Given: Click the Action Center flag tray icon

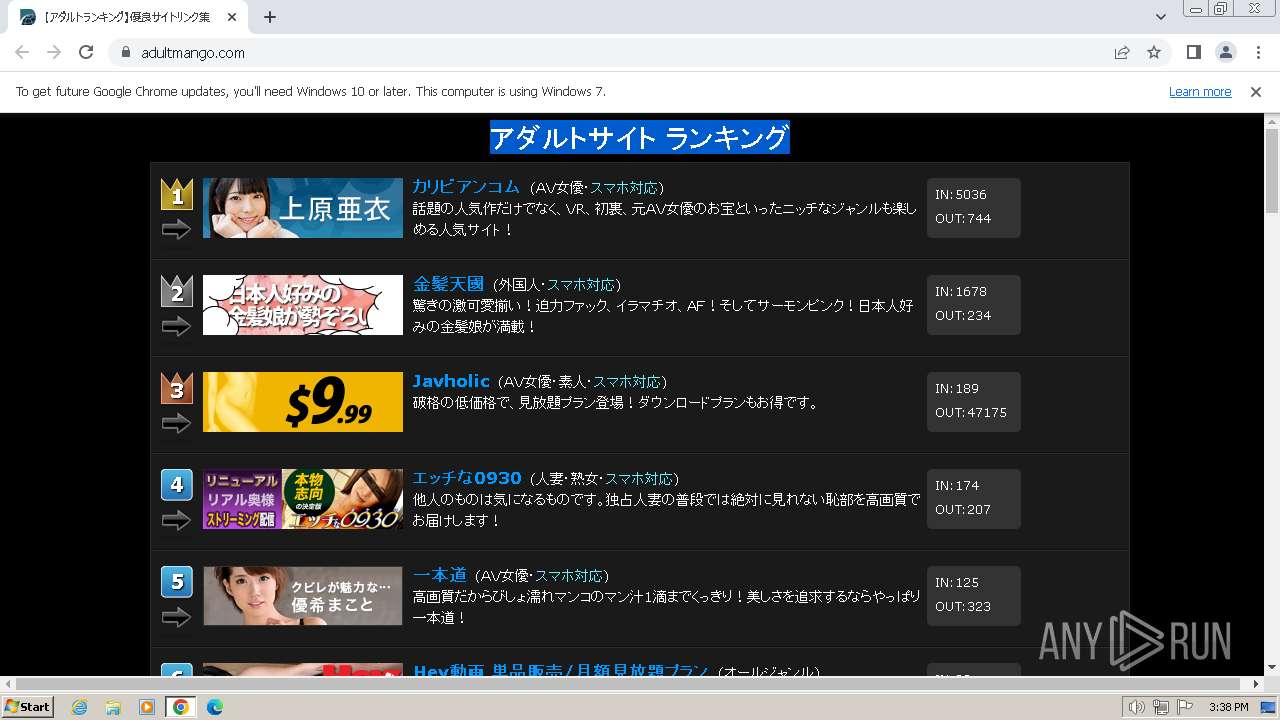Looking at the screenshot, I should pos(1185,707).
